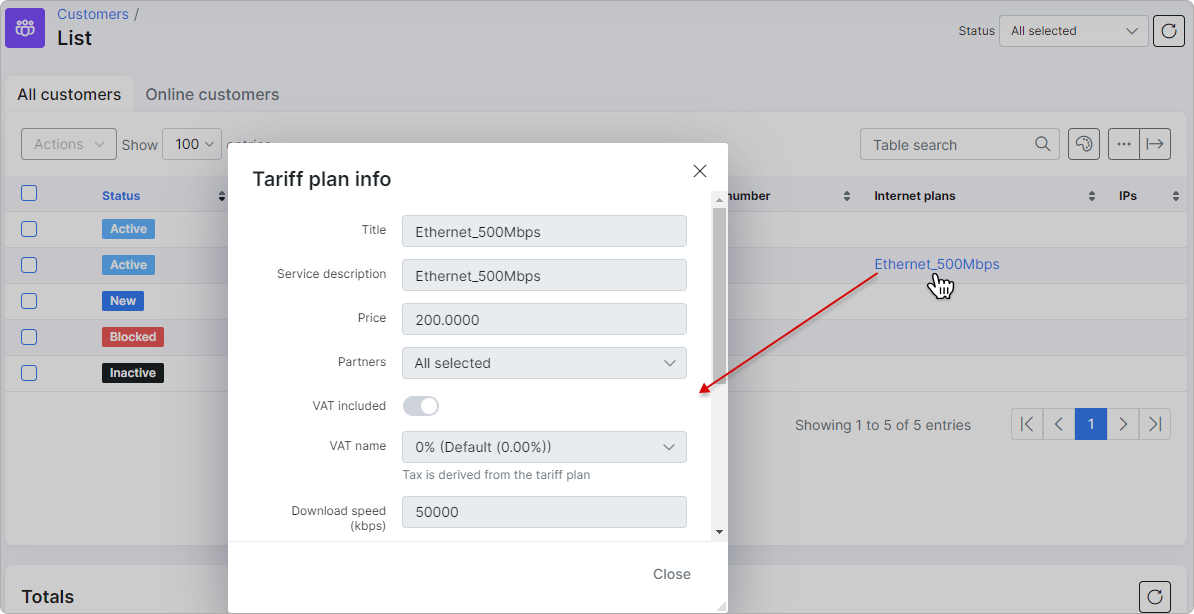This screenshot has height=614, width=1194.
Task: Tick the checkbox for the Blocked customer
Action: click(29, 337)
